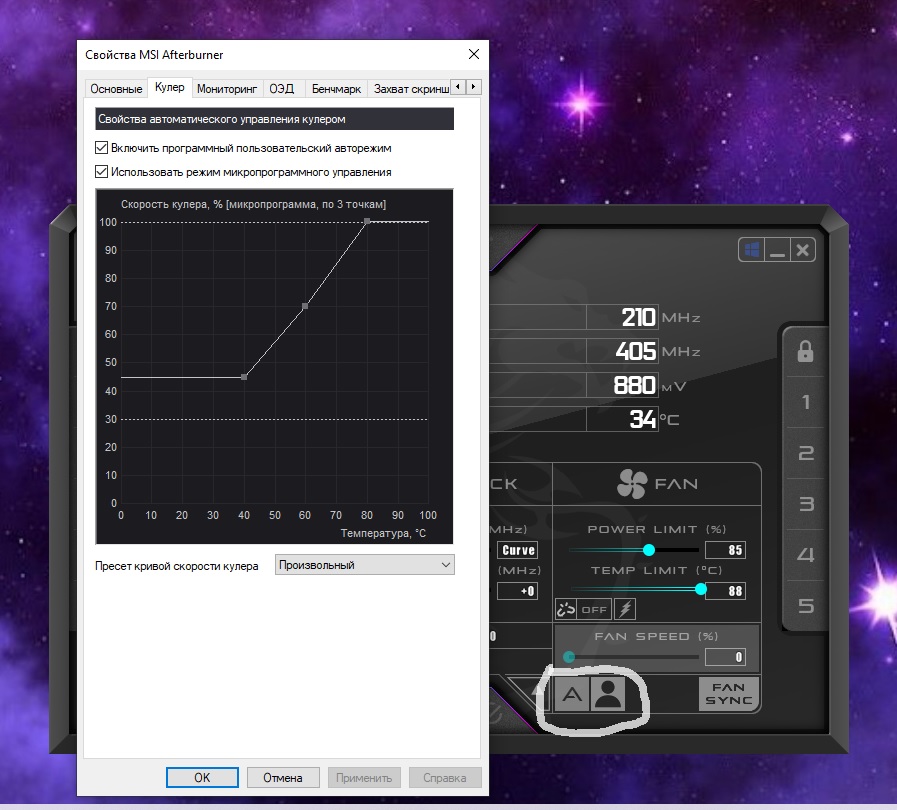Screen dimensions: 897x810
Task: Select profile slot 4 in Afterburner
Action: tap(805, 555)
